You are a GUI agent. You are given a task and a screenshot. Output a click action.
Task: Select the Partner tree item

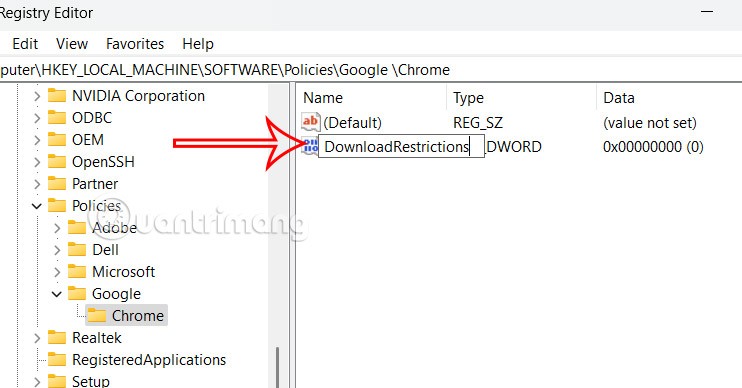pos(95,184)
